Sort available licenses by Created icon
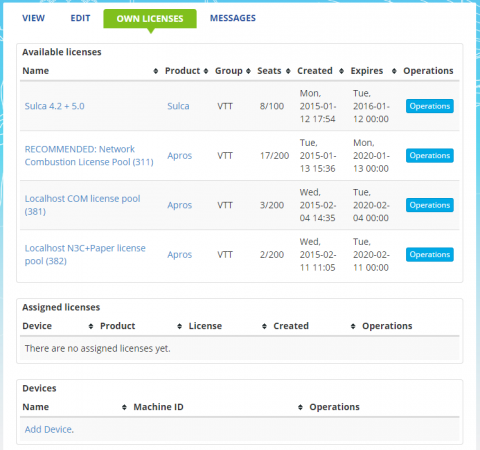Image resolution: width=480 pixels, height=450 pixels. tap(341, 71)
